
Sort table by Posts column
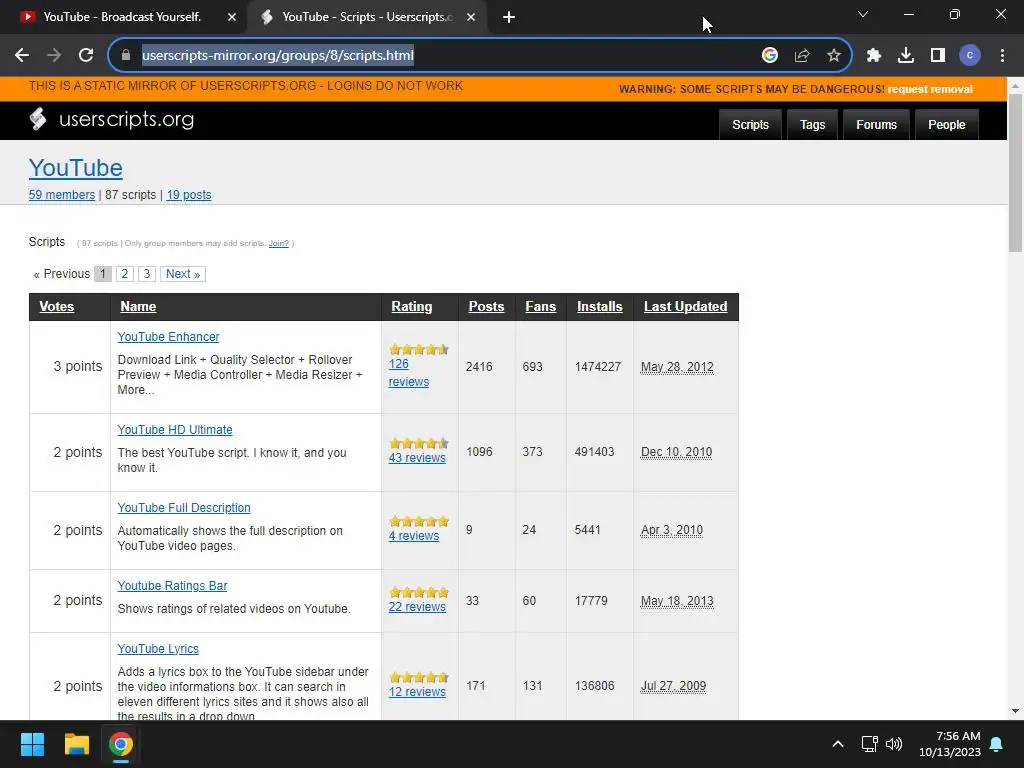(487, 306)
